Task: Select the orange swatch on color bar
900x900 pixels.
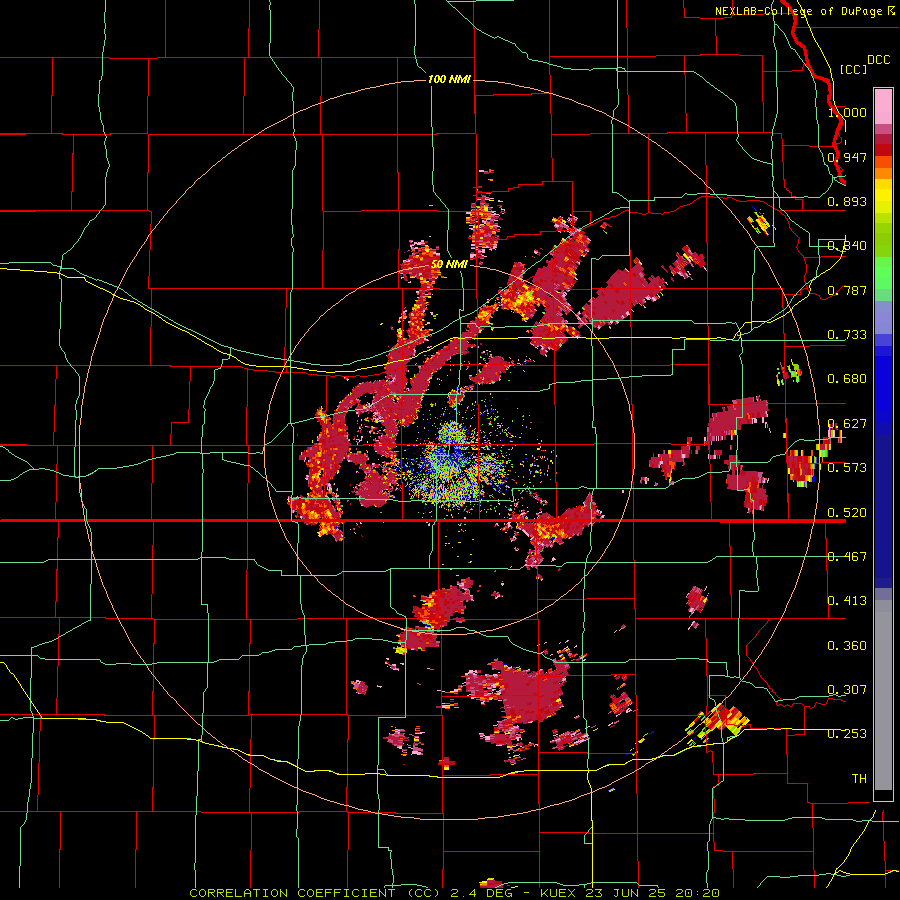Action: [883, 173]
